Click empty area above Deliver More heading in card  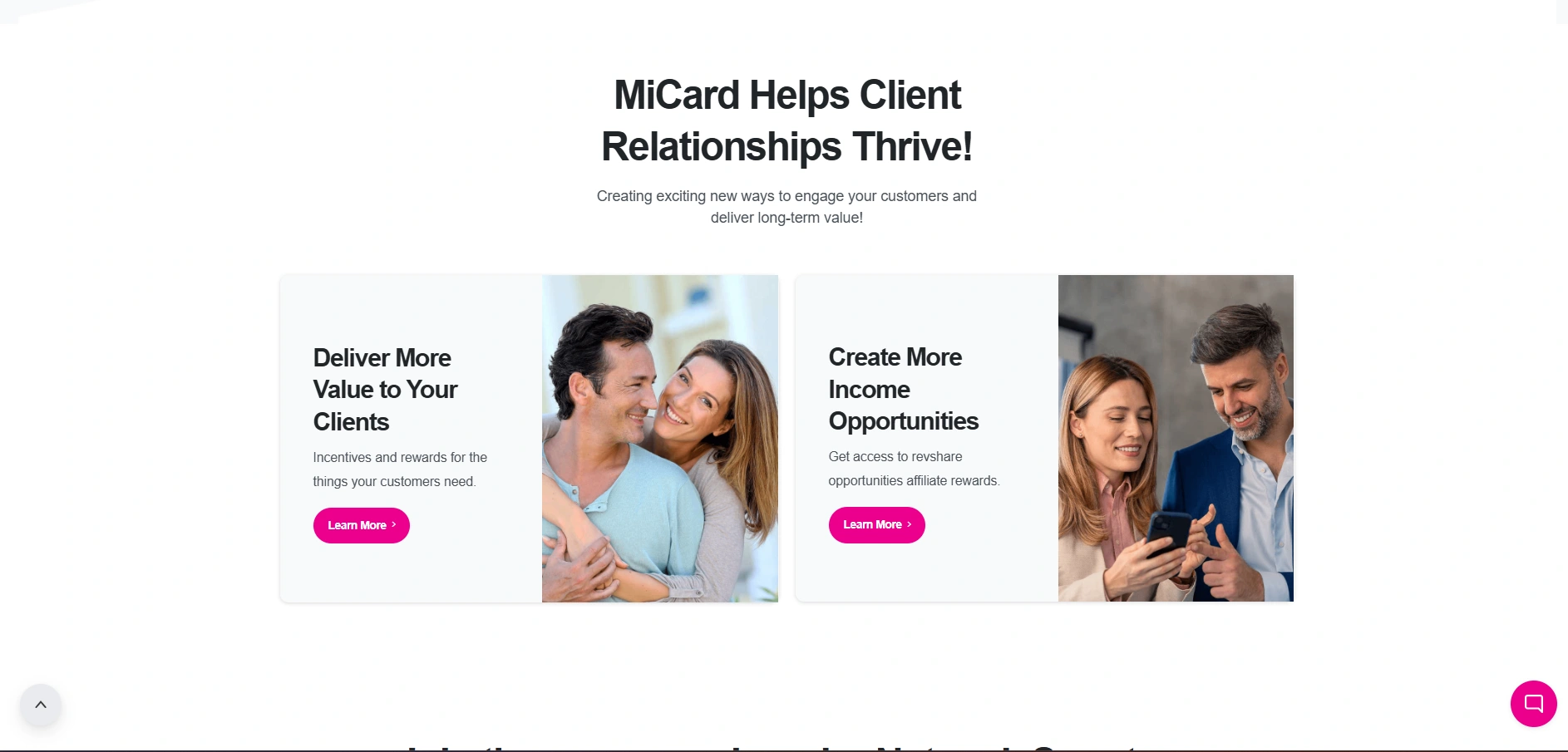(411, 307)
